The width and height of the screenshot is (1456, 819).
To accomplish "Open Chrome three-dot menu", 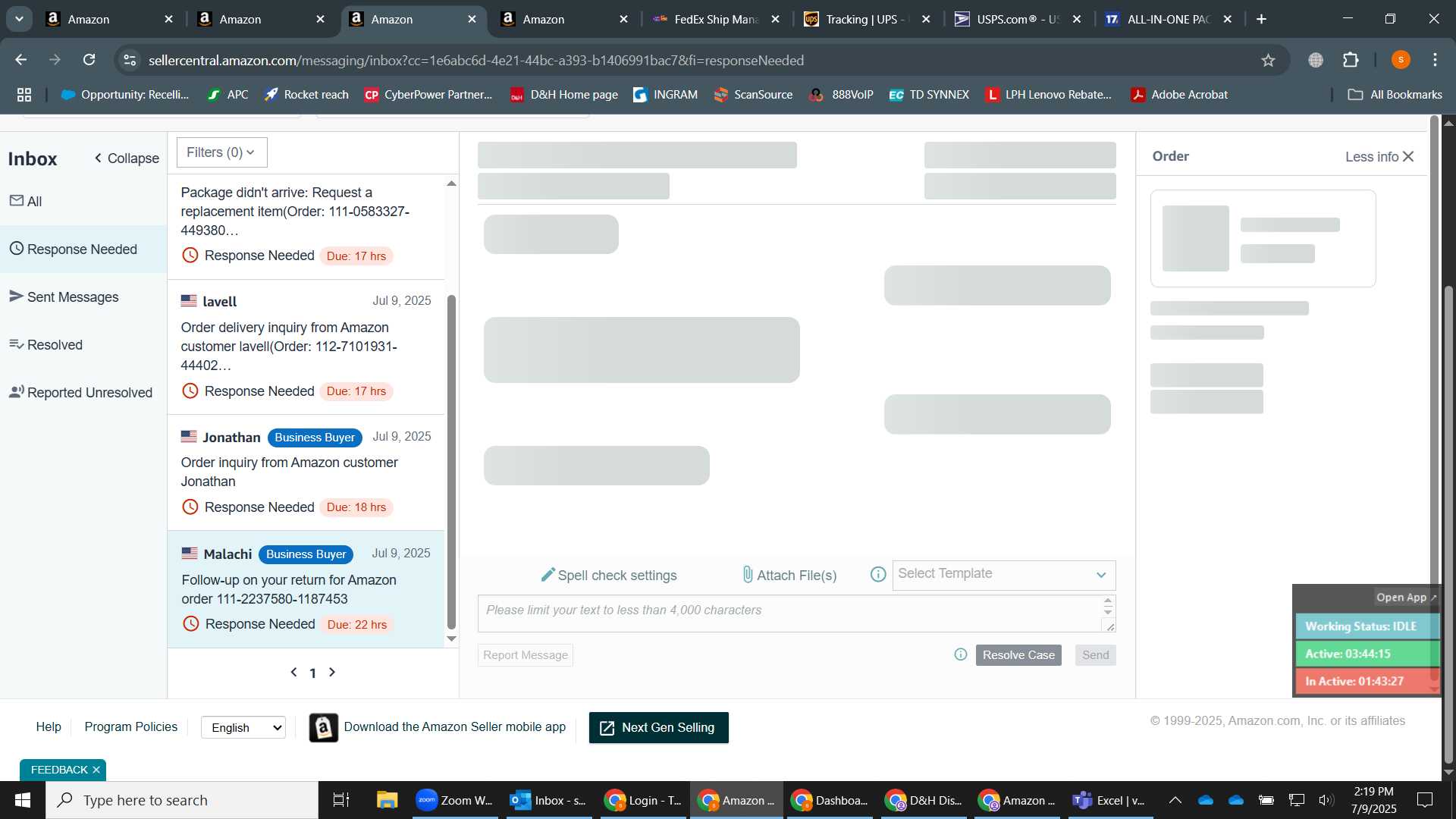I will [x=1435, y=60].
